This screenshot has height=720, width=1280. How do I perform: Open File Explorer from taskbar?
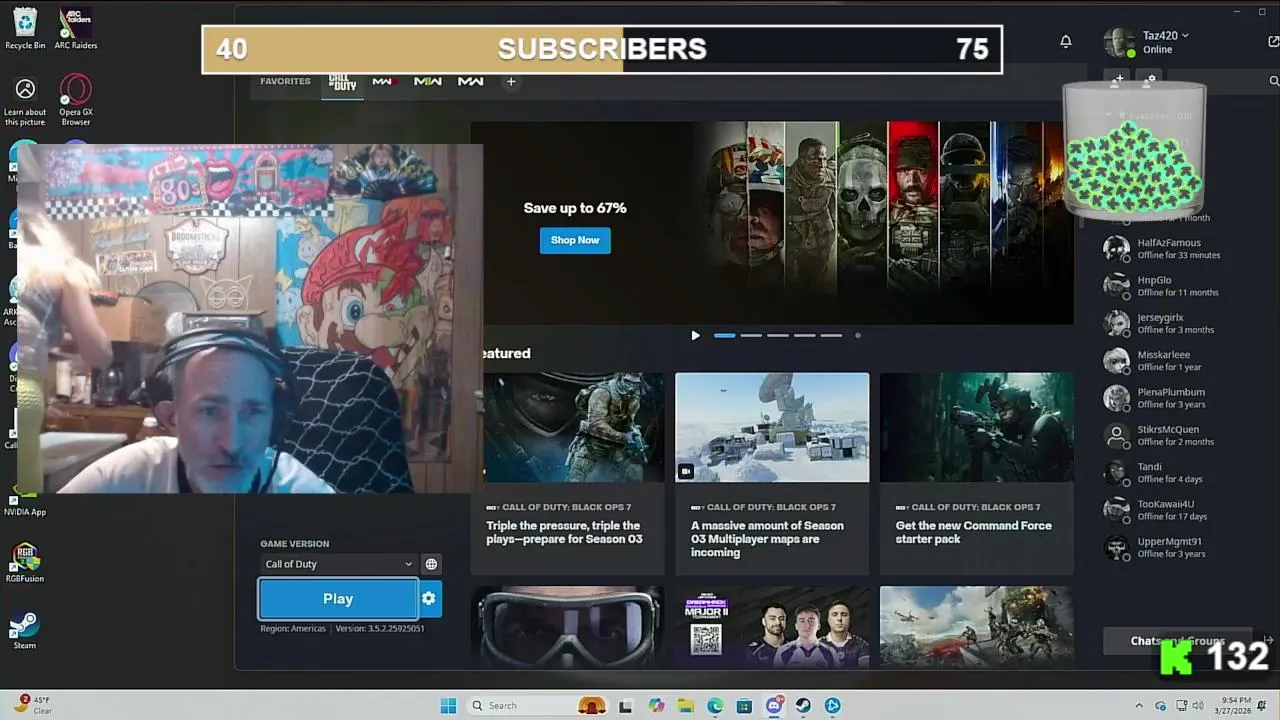(x=685, y=706)
